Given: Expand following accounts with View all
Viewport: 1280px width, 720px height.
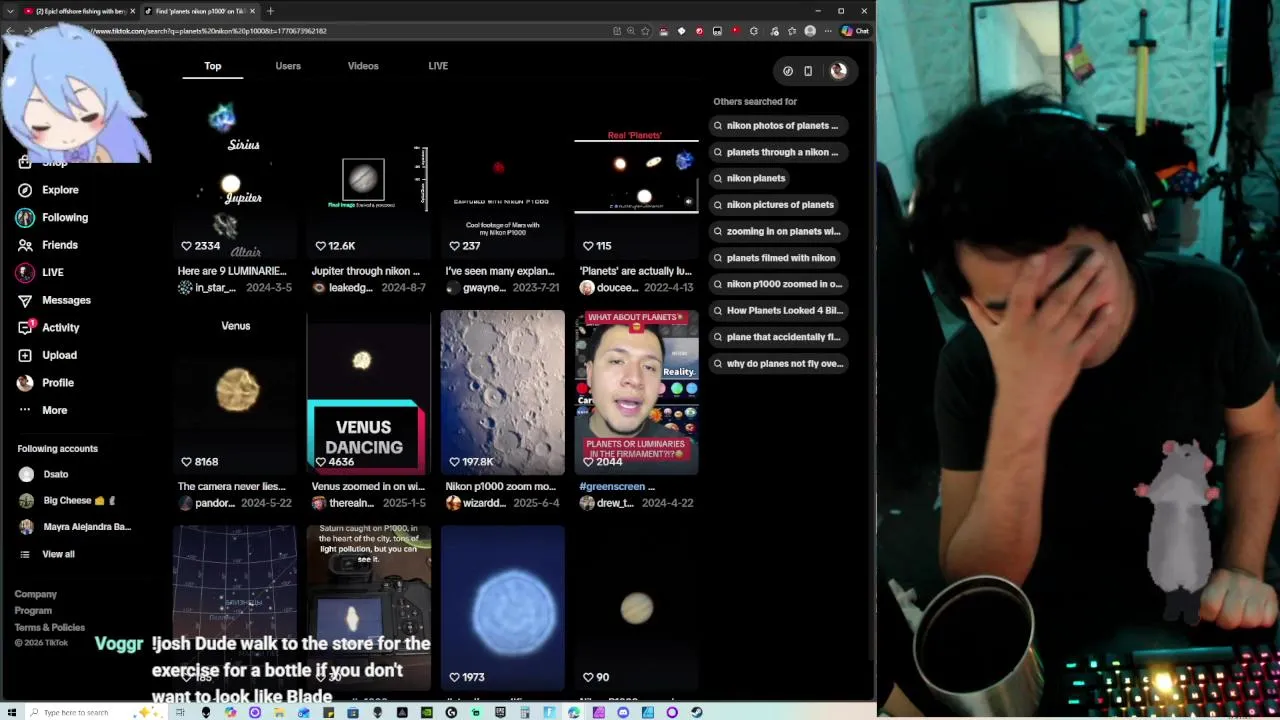Looking at the screenshot, I should (58, 554).
